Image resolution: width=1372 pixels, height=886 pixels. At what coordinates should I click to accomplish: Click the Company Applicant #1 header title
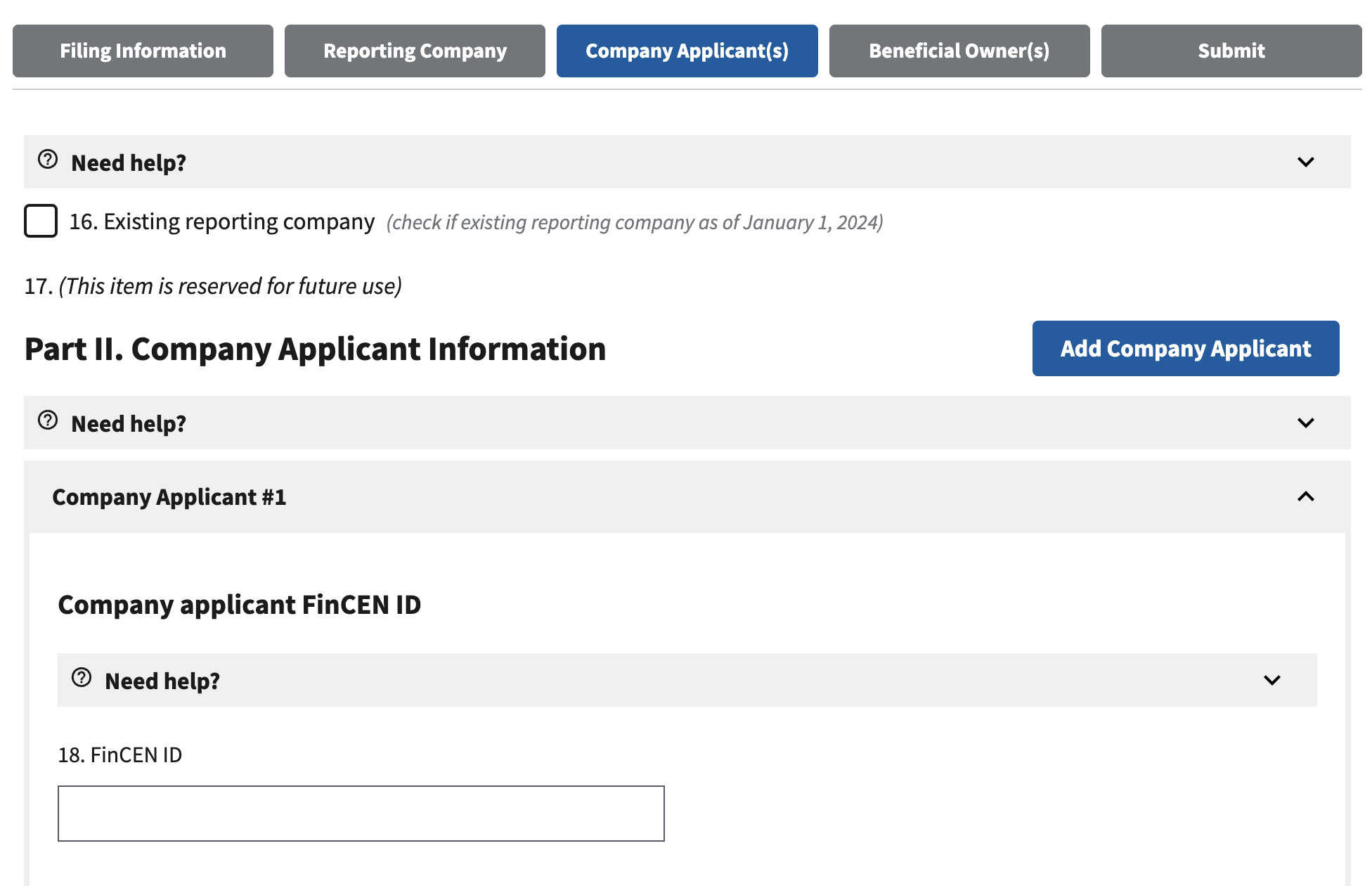(169, 497)
